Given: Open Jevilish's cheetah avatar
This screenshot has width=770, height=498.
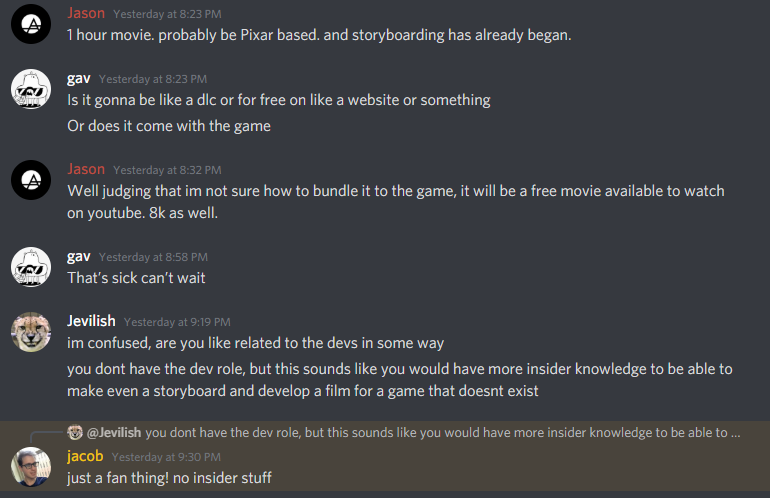Looking at the screenshot, I should [31, 332].
